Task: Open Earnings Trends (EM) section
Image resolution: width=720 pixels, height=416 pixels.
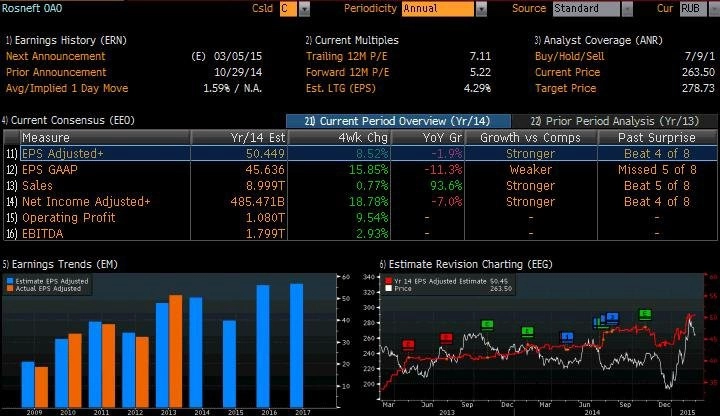Action: pyautogui.click(x=60, y=264)
